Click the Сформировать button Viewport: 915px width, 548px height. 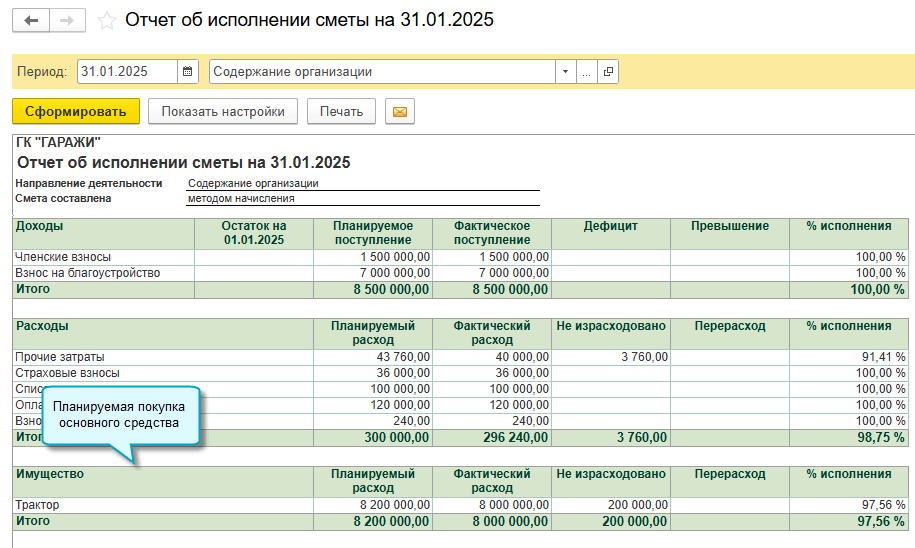pyautogui.click(x=76, y=111)
